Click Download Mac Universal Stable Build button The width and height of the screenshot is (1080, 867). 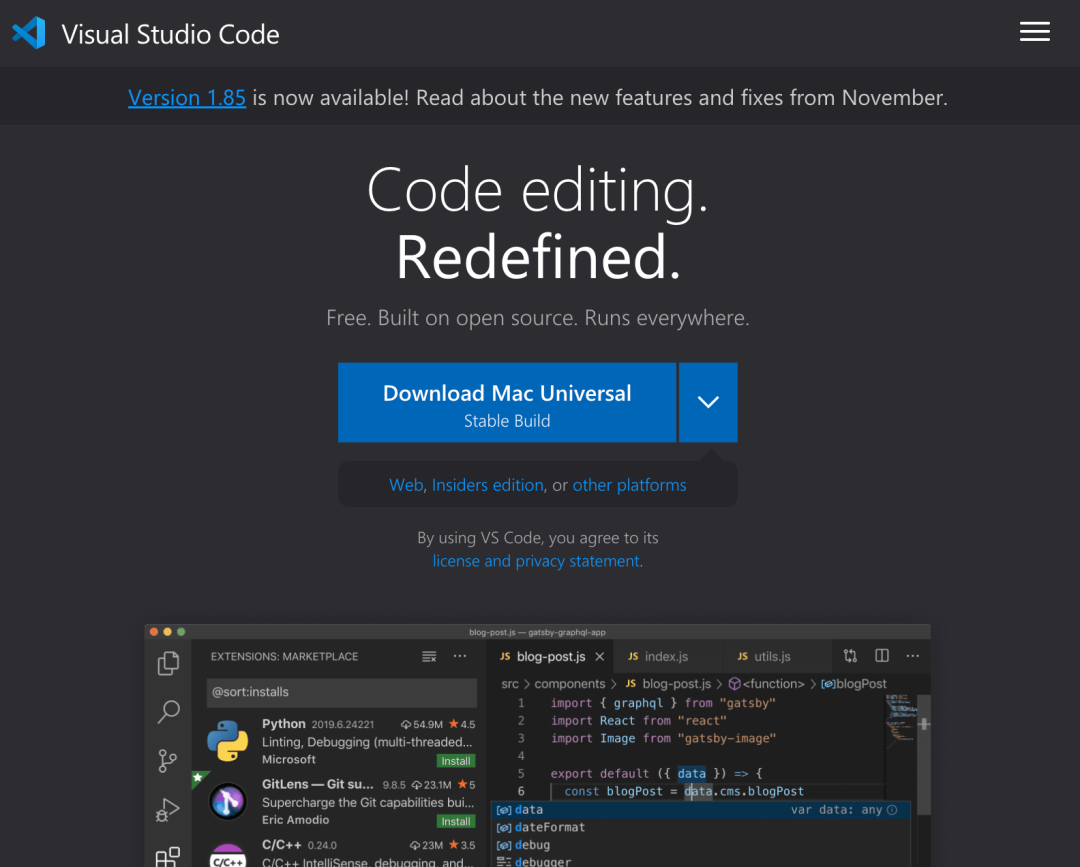507,402
